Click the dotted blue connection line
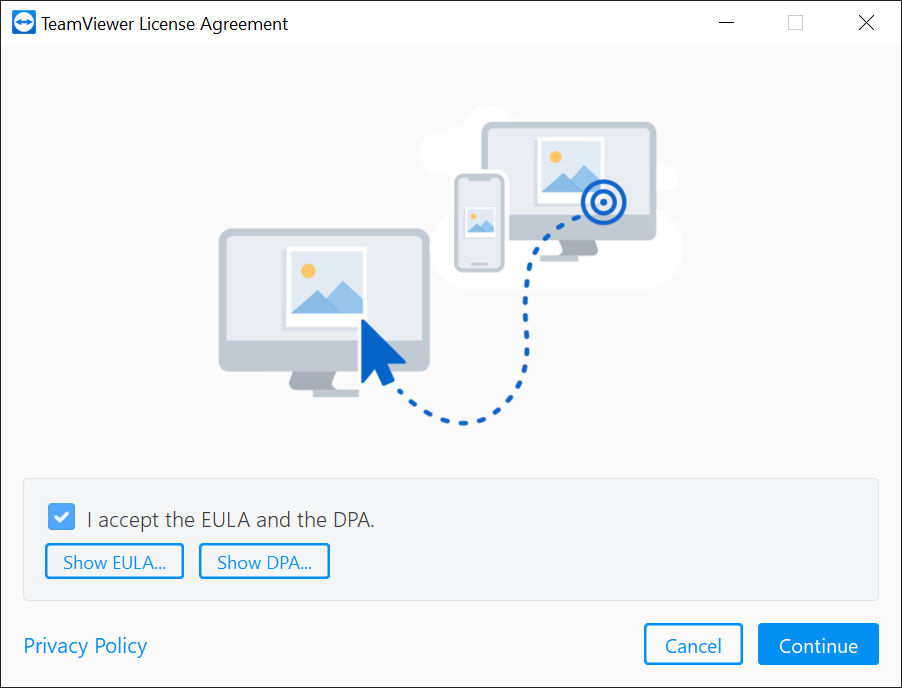Screen dimensions: 902x688 522,345
